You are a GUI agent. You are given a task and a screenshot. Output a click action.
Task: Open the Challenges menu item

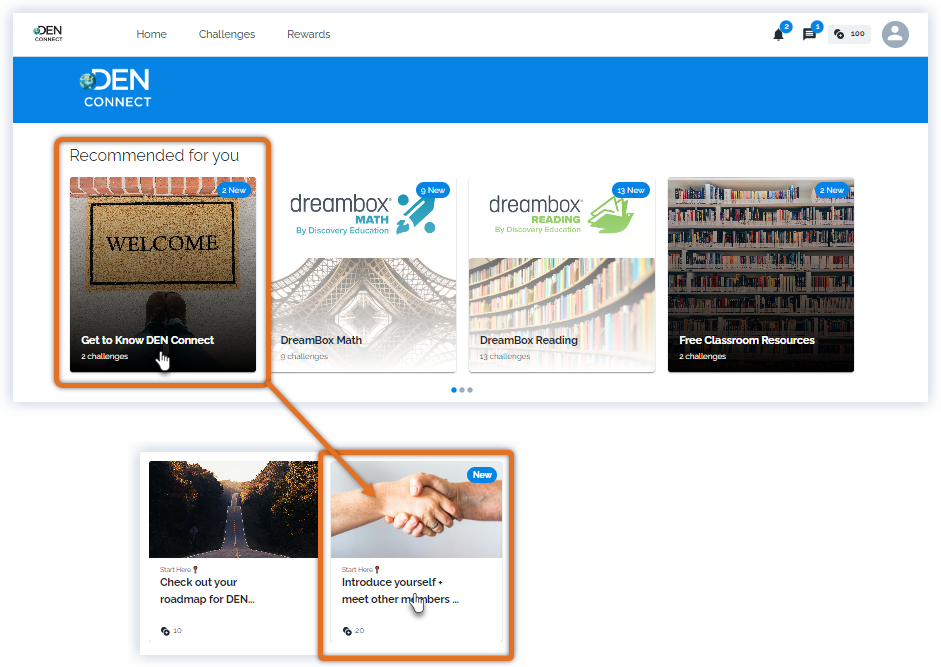(227, 34)
